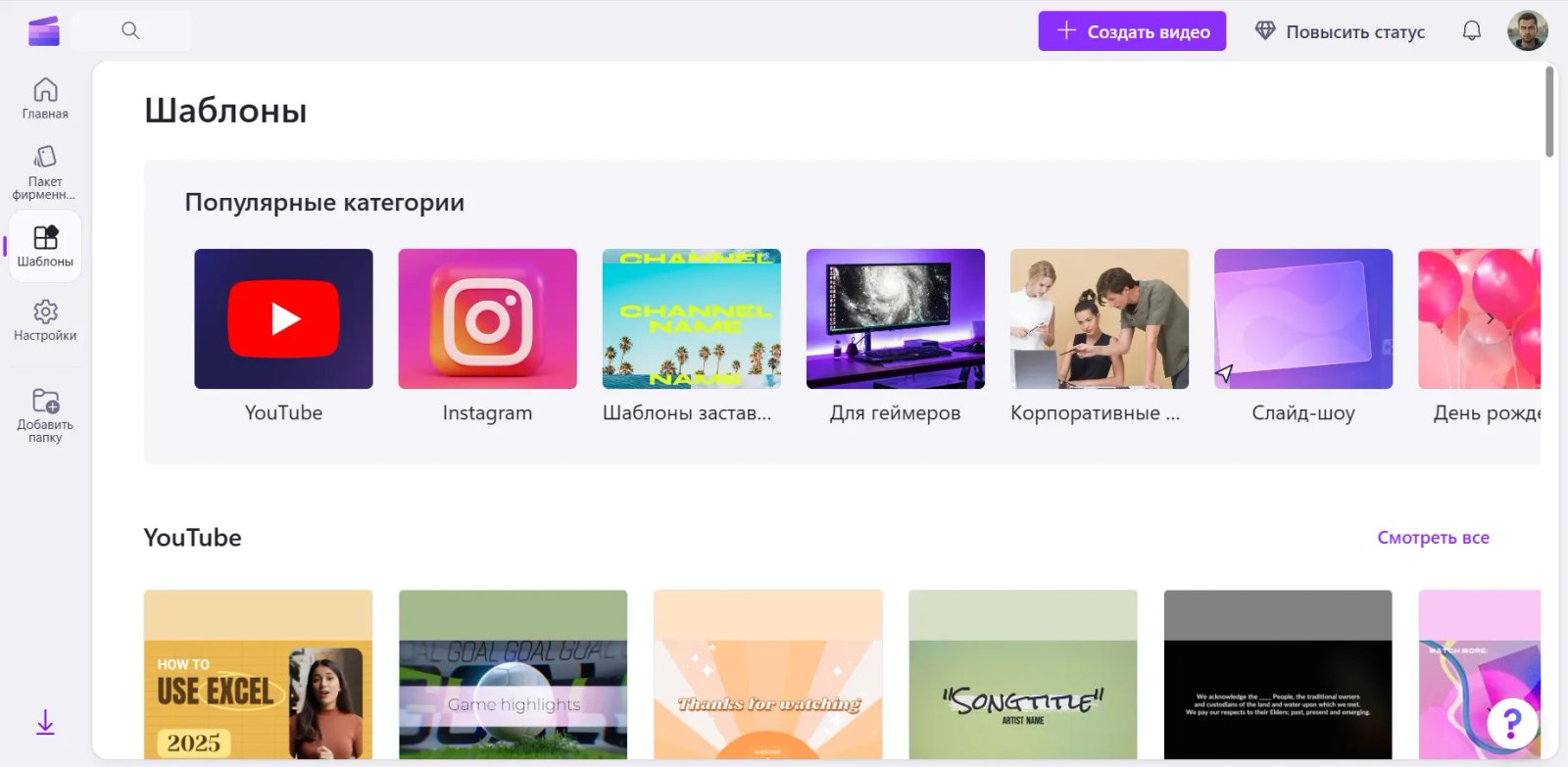Select Game highlights template
This screenshot has width=1568, height=767.
(513, 675)
